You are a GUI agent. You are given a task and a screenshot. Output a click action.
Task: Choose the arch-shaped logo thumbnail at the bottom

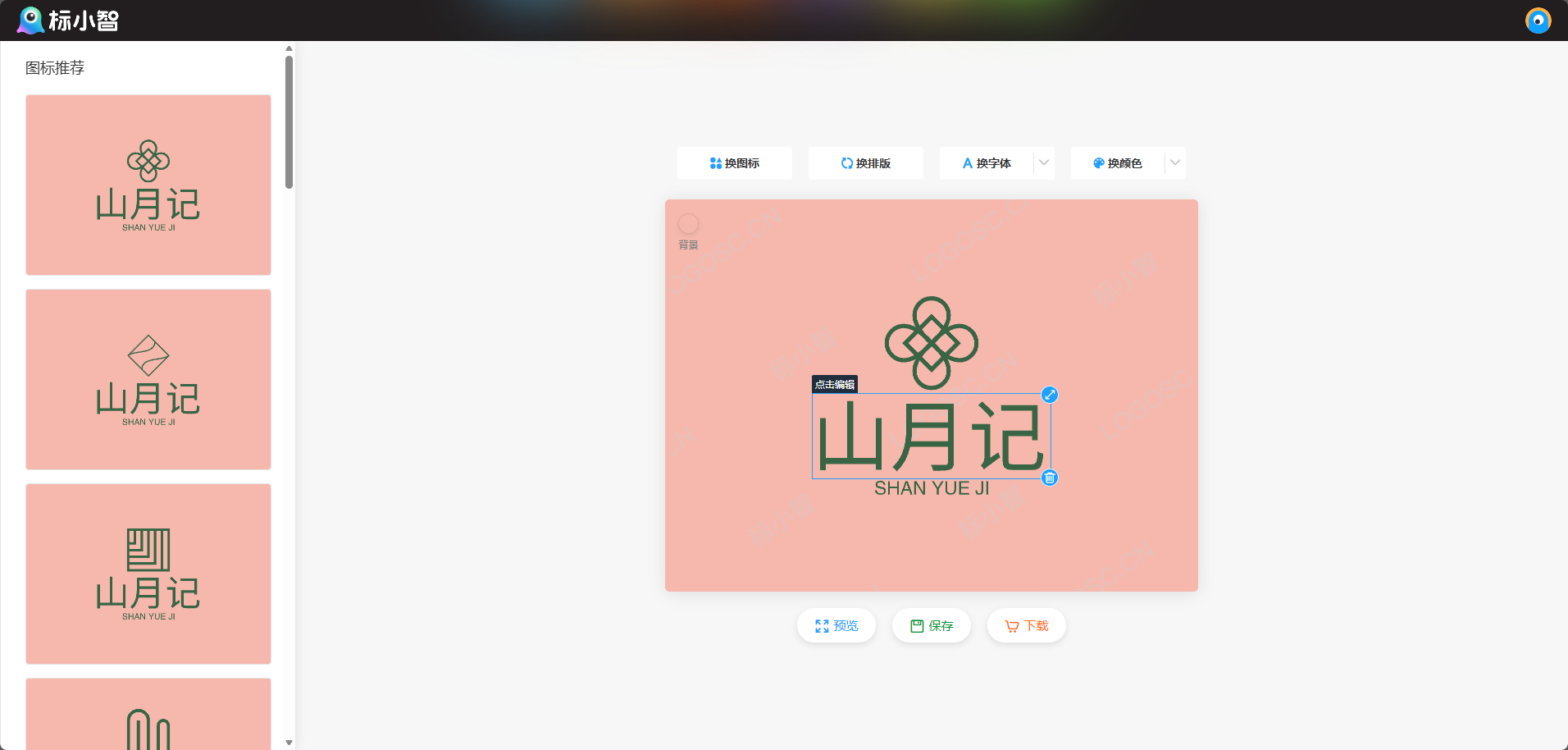click(148, 714)
